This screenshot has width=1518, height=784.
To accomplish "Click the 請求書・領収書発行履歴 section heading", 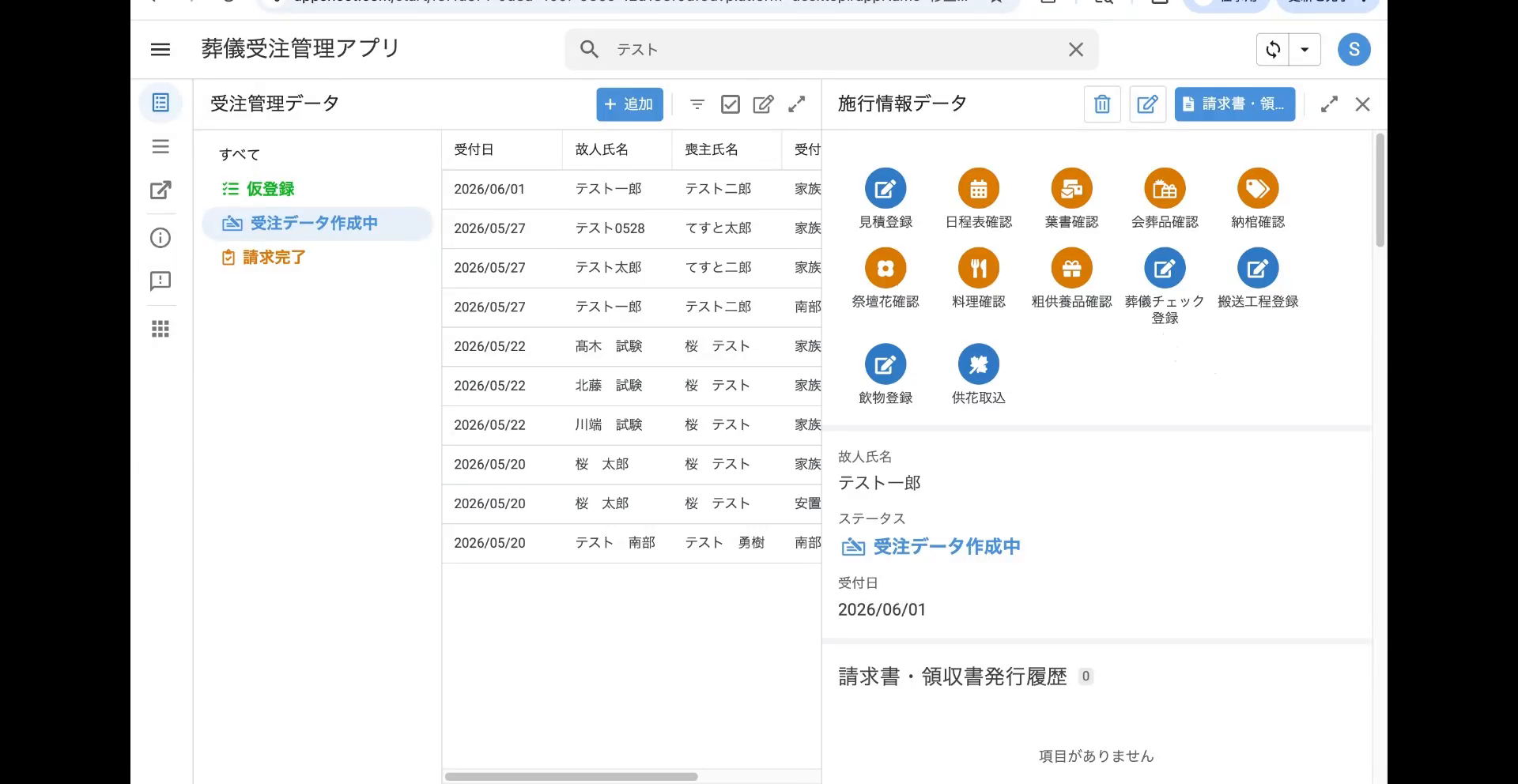I will [953, 677].
